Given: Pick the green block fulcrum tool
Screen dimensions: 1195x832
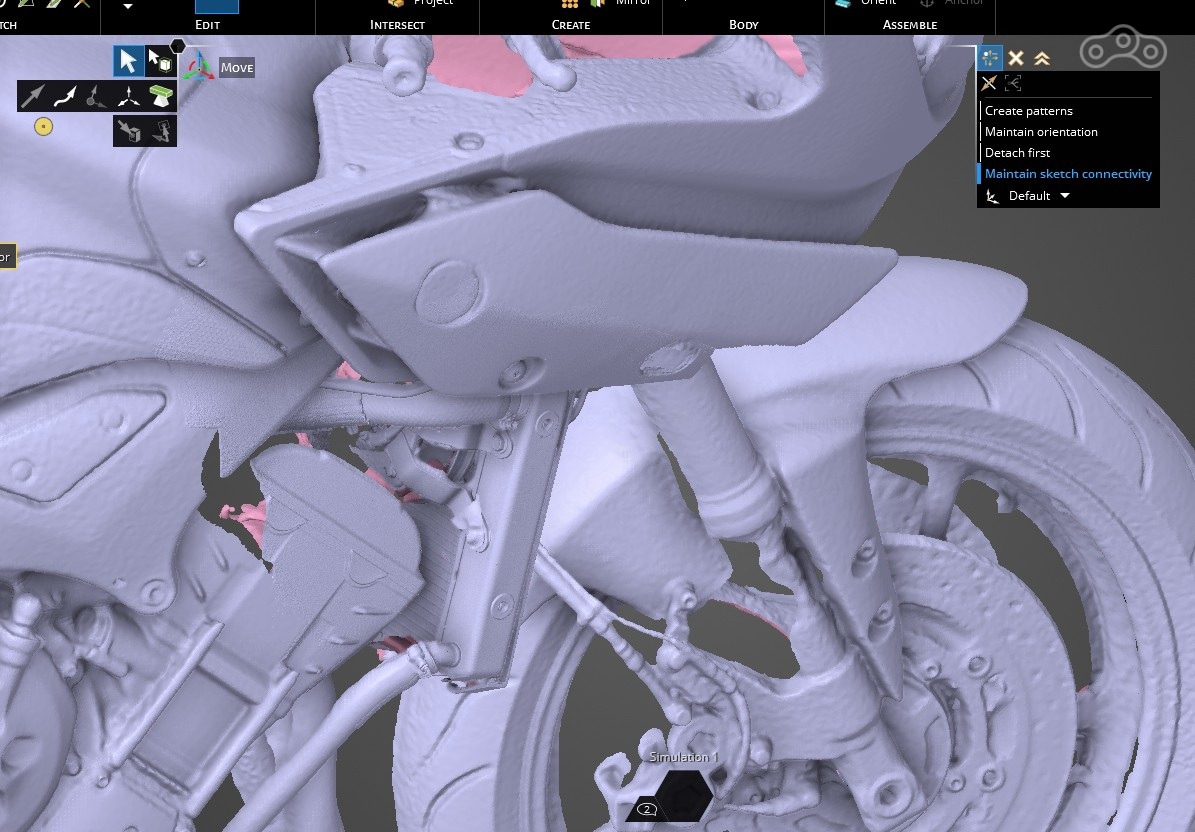Looking at the screenshot, I should pos(160,96).
